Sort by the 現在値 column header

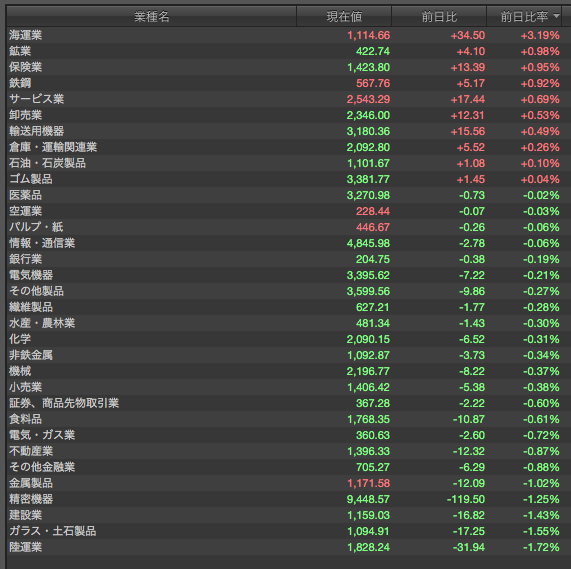(x=344, y=16)
